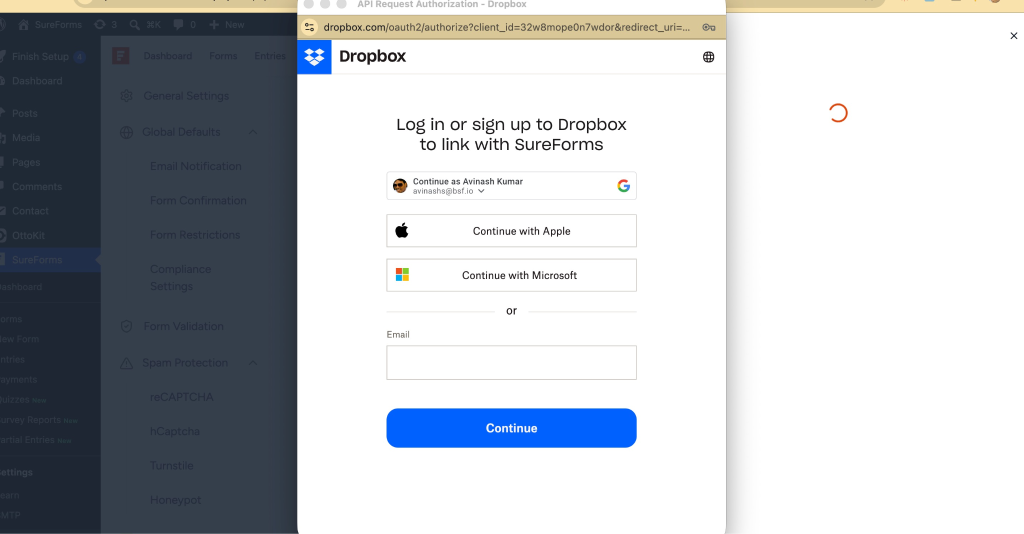Open Turnstile settings
Viewport: 1024px width, 534px height.
pos(172,465)
